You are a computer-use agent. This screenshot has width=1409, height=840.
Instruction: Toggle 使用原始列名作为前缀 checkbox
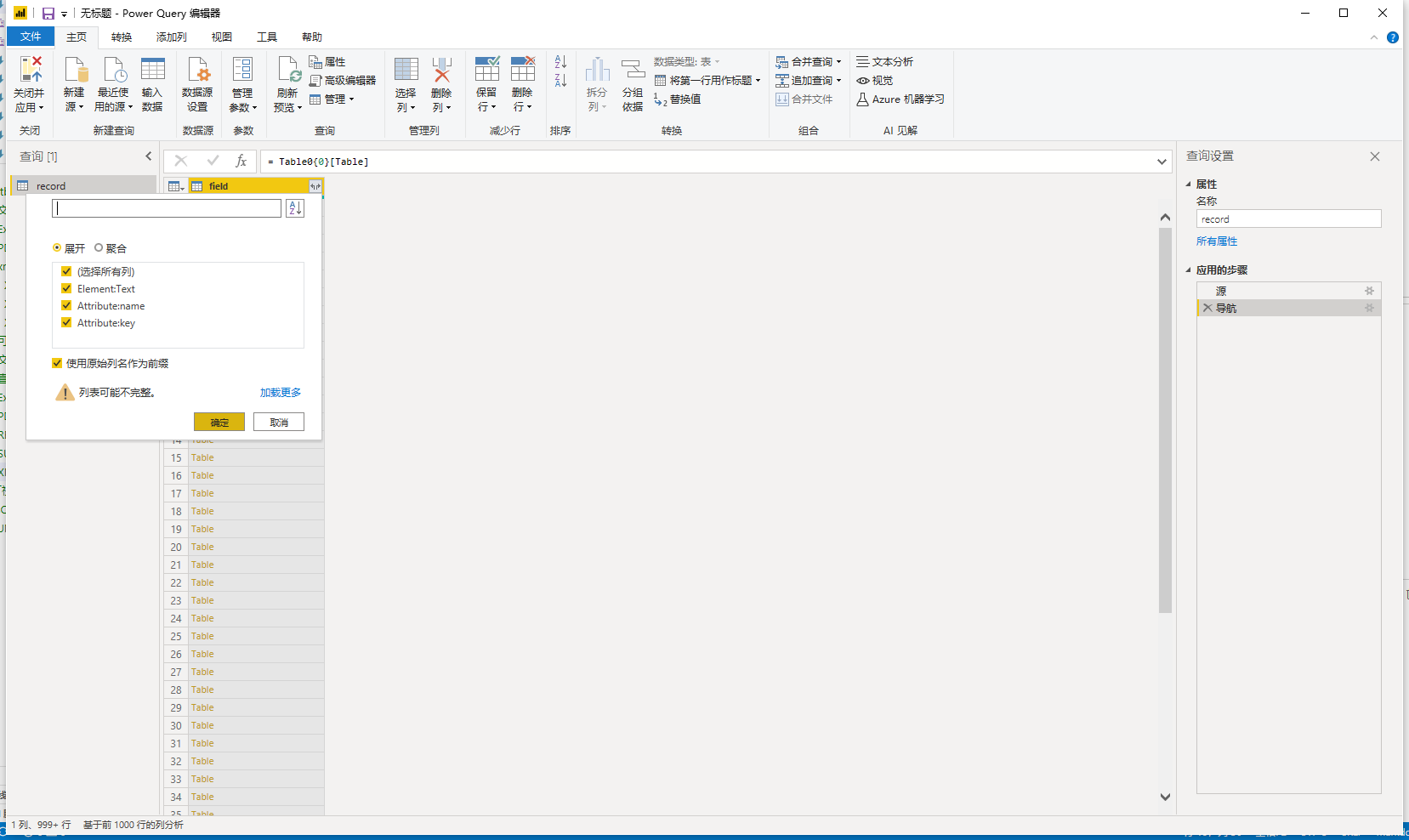point(57,364)
